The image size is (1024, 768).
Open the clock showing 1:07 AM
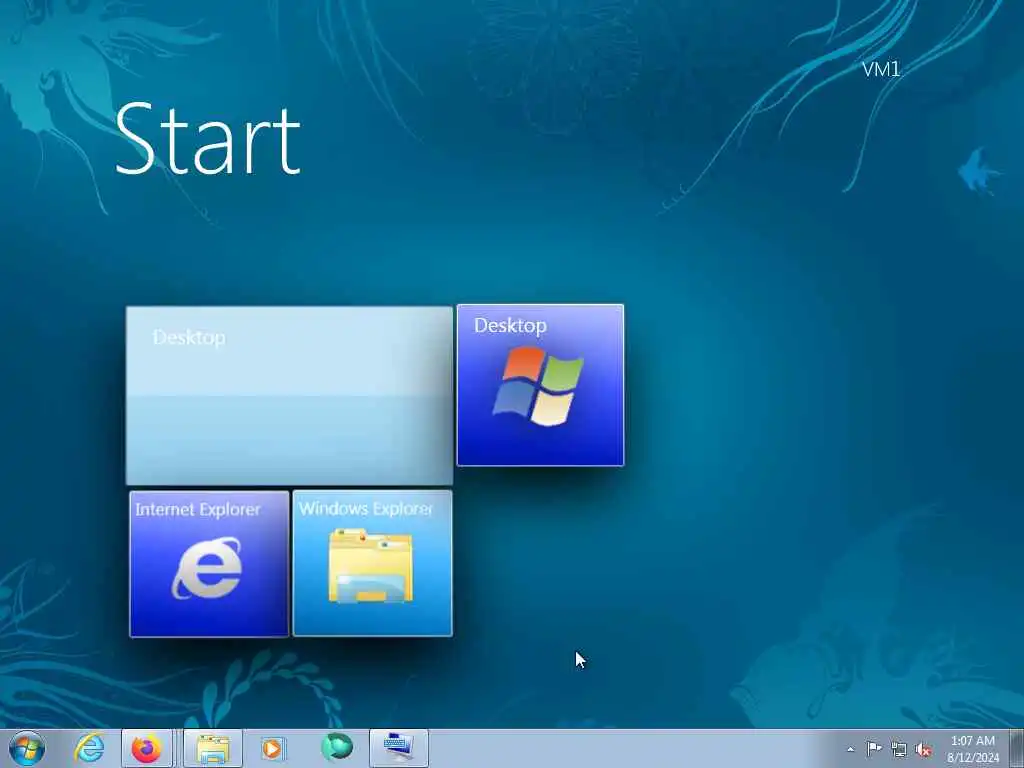click(x=972, y=748)
